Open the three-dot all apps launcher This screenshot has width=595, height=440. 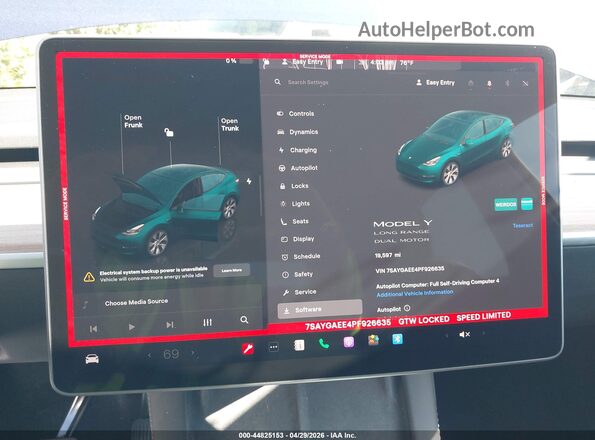(274, 347)
